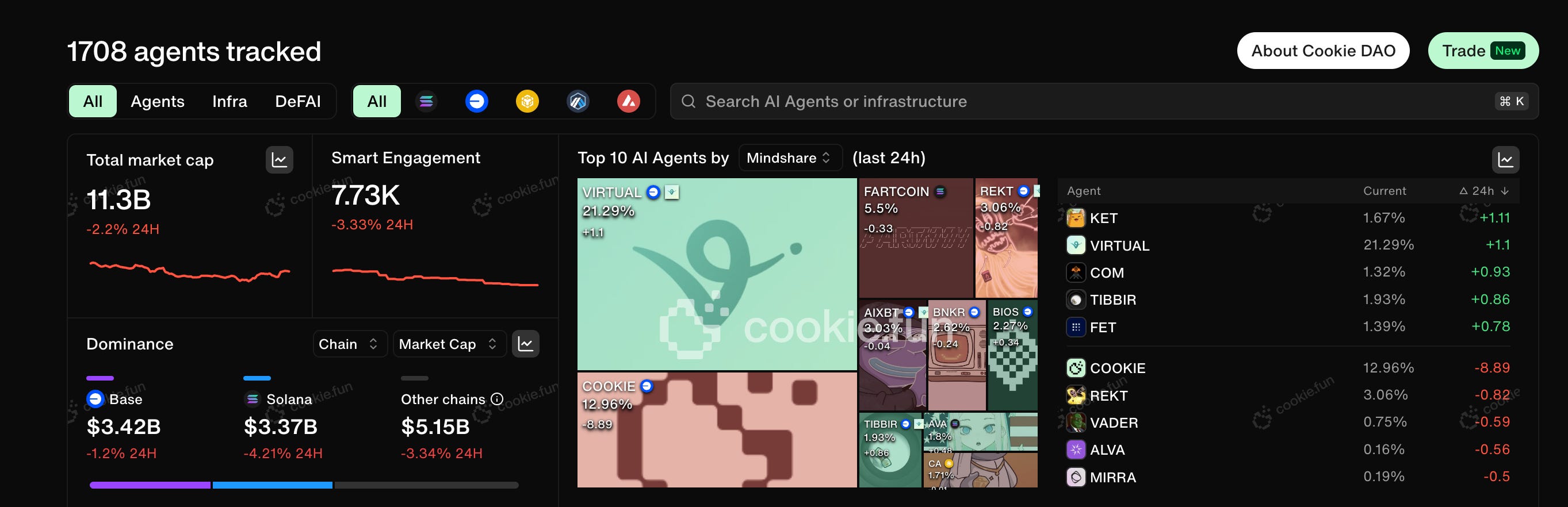Sort by the 24h change column

[x=1484, y=191]
